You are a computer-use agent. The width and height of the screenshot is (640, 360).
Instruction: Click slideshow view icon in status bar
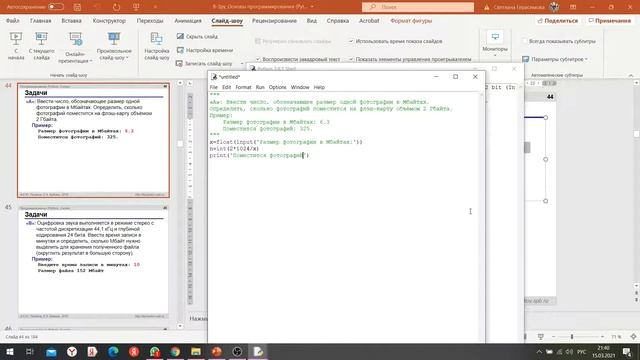[540, 337]
